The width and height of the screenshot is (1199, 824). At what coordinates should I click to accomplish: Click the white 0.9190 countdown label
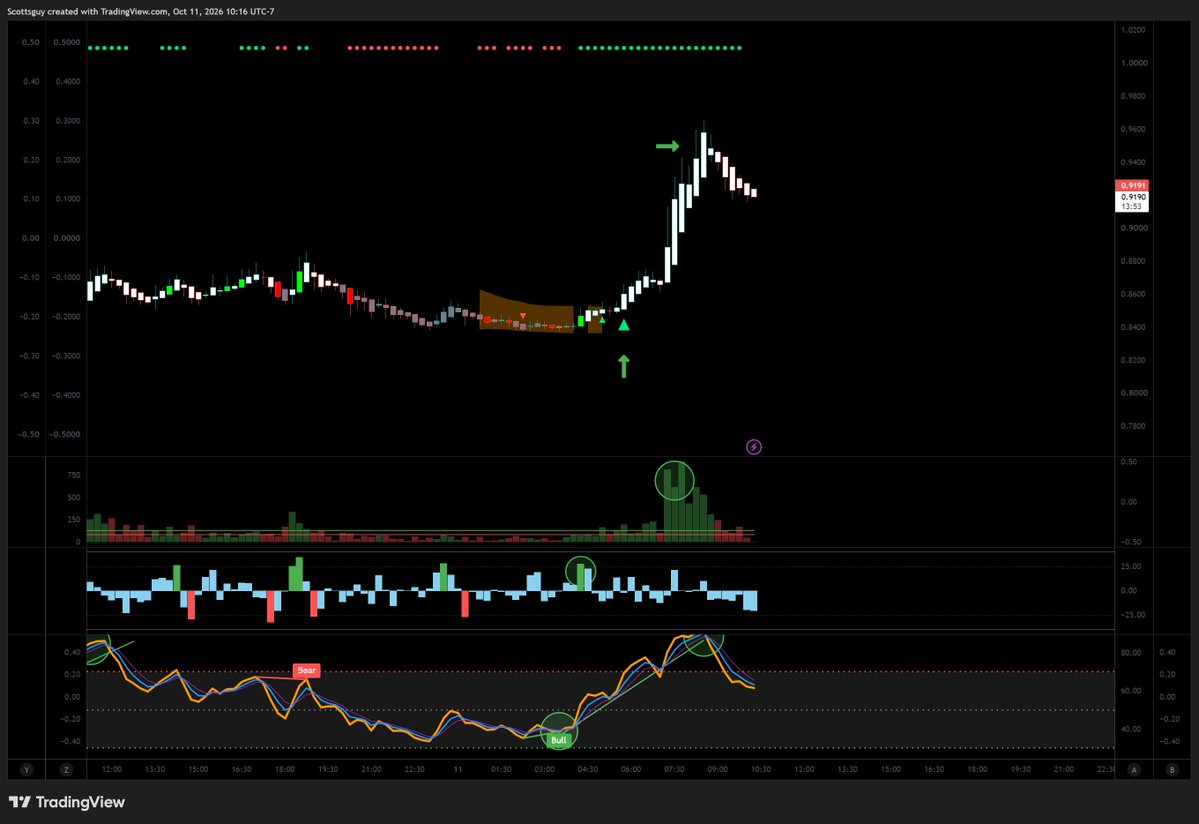(1132, 201)
